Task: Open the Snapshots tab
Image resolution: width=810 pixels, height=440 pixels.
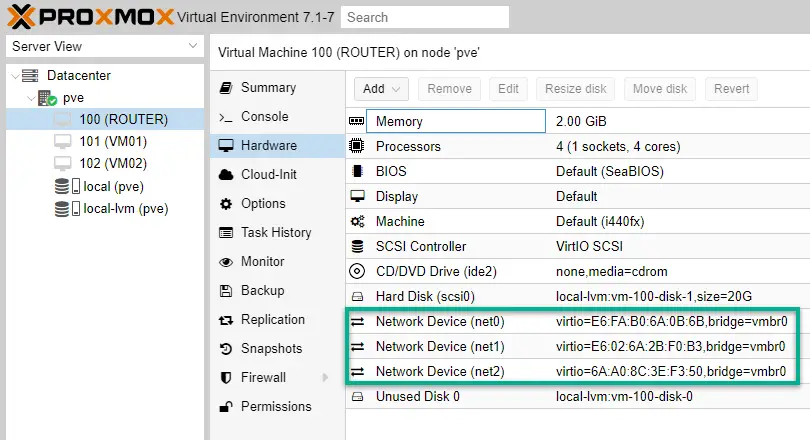Action: click(x=277, y=348)
